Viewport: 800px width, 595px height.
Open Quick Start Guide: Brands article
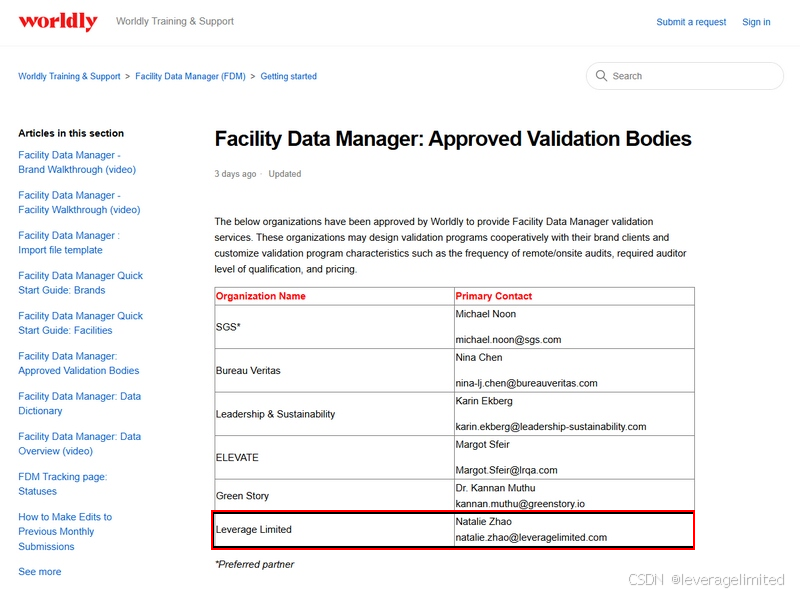tap(81, 283)
